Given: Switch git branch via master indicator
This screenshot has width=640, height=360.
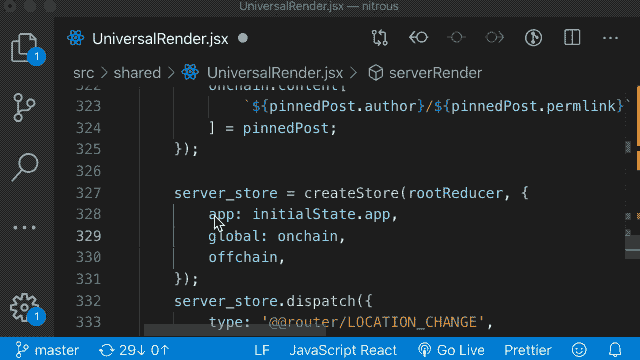Looking at the screenshot, I should pyautogui.click(x=47, y=350).
